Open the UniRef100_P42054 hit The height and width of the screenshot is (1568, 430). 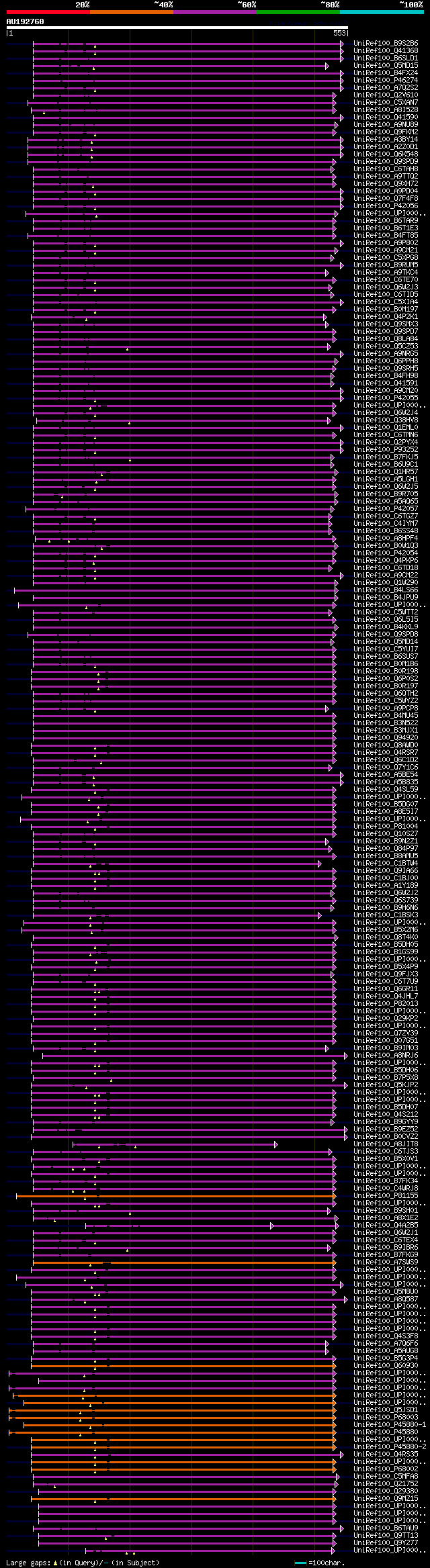(386, 553)
